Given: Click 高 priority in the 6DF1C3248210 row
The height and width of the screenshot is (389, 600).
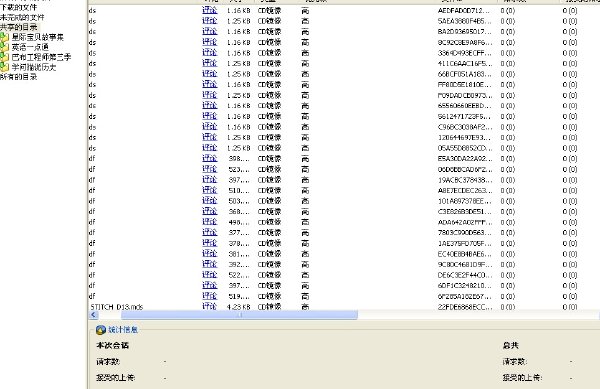Looking at the screenshot, I should tap(305, 286).
